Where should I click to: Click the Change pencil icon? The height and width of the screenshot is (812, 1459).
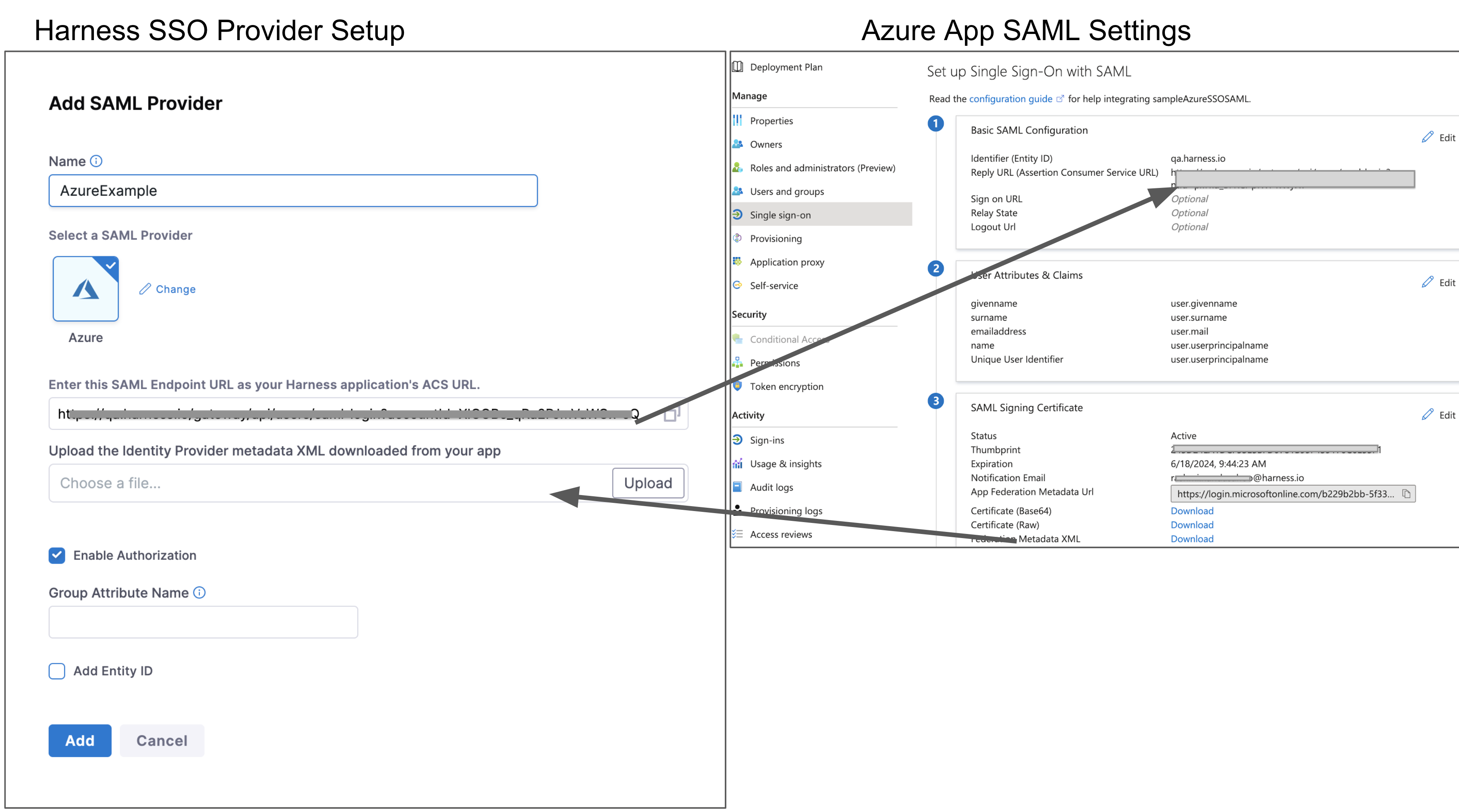pyautogui.click(x=145, y=289)
